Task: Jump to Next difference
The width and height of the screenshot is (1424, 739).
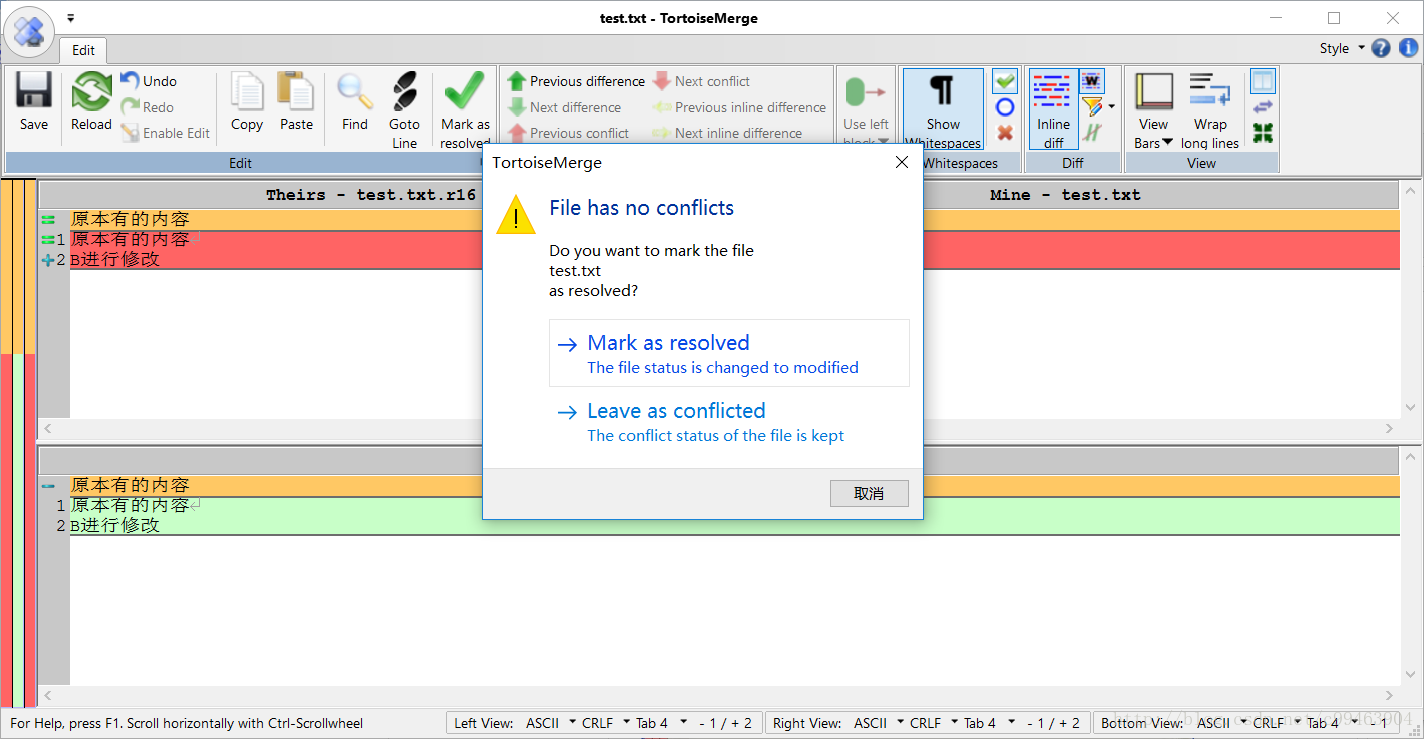Action: coord(564,107)
